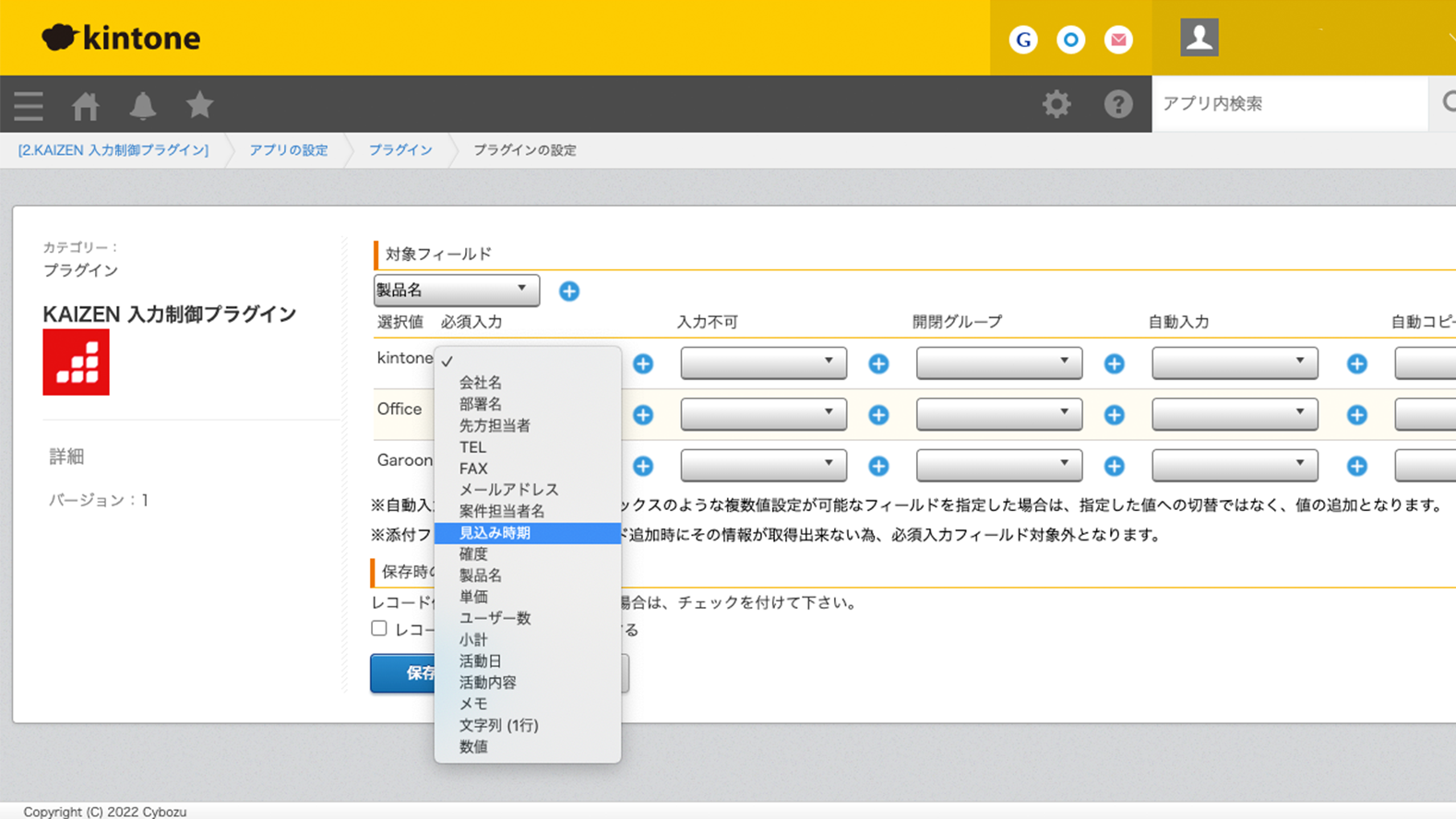
Task: Open 自動入力 dropdown in kintone row
Action: [x=1235, y=362]
